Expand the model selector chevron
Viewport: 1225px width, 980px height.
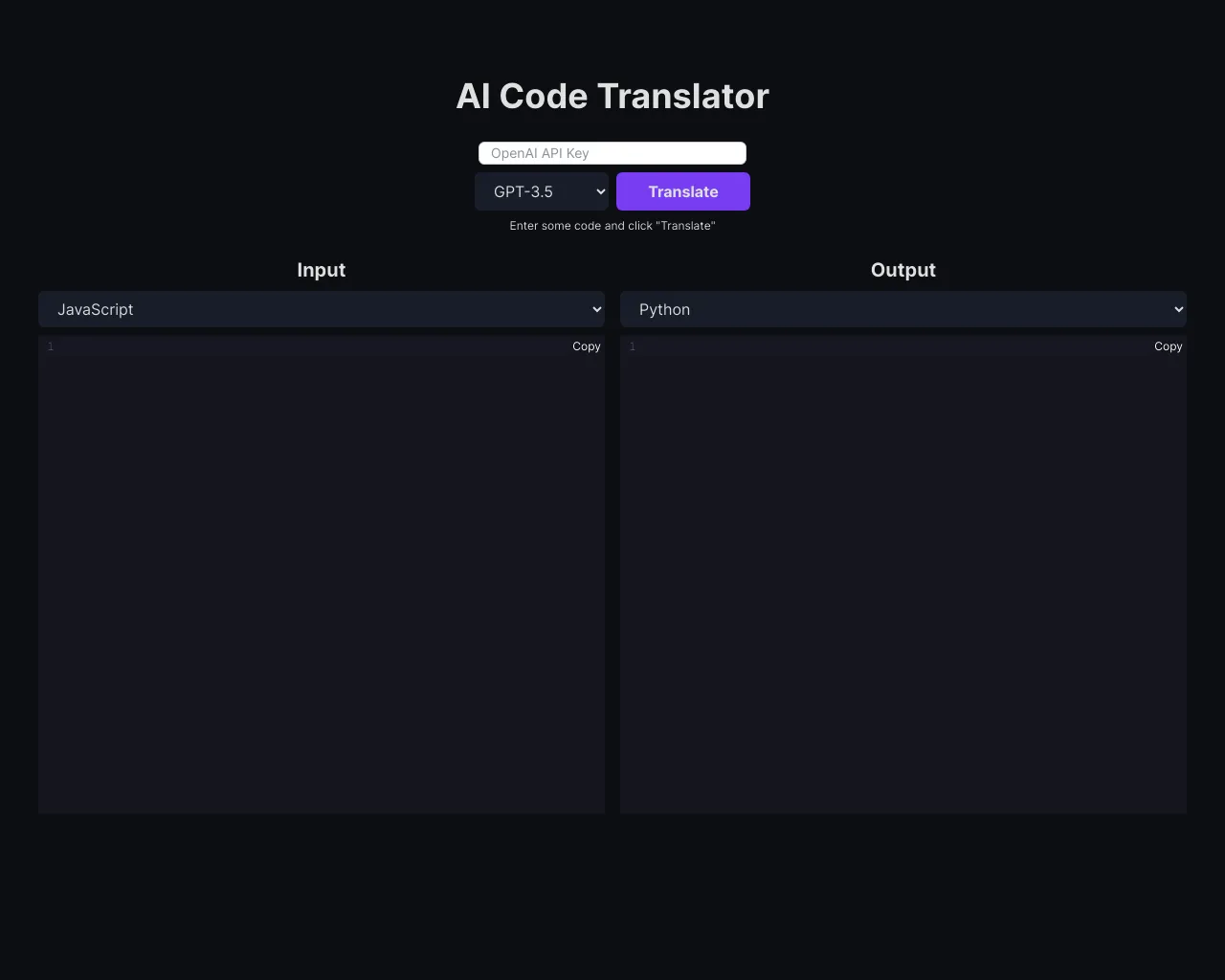tap(601, 191)
